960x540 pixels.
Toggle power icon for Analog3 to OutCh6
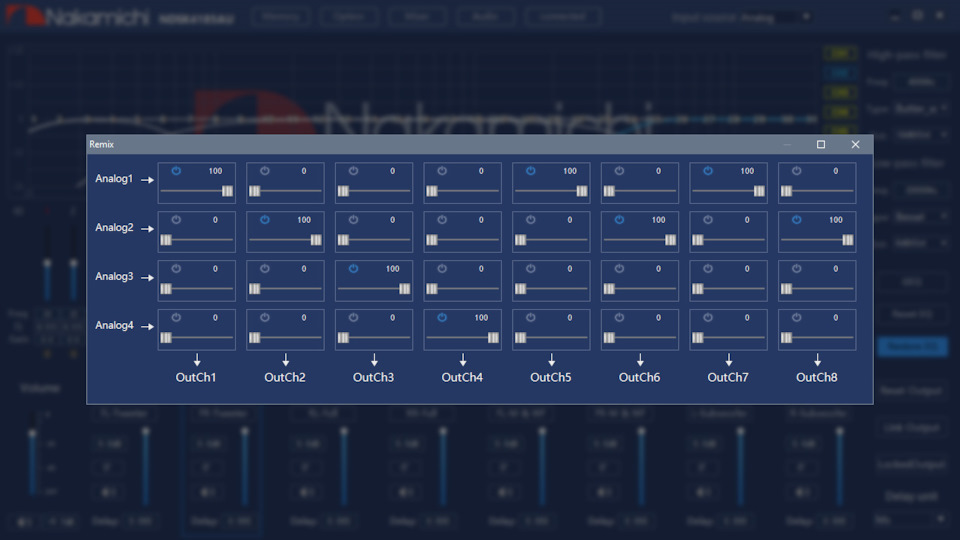(x=620, y=268)
